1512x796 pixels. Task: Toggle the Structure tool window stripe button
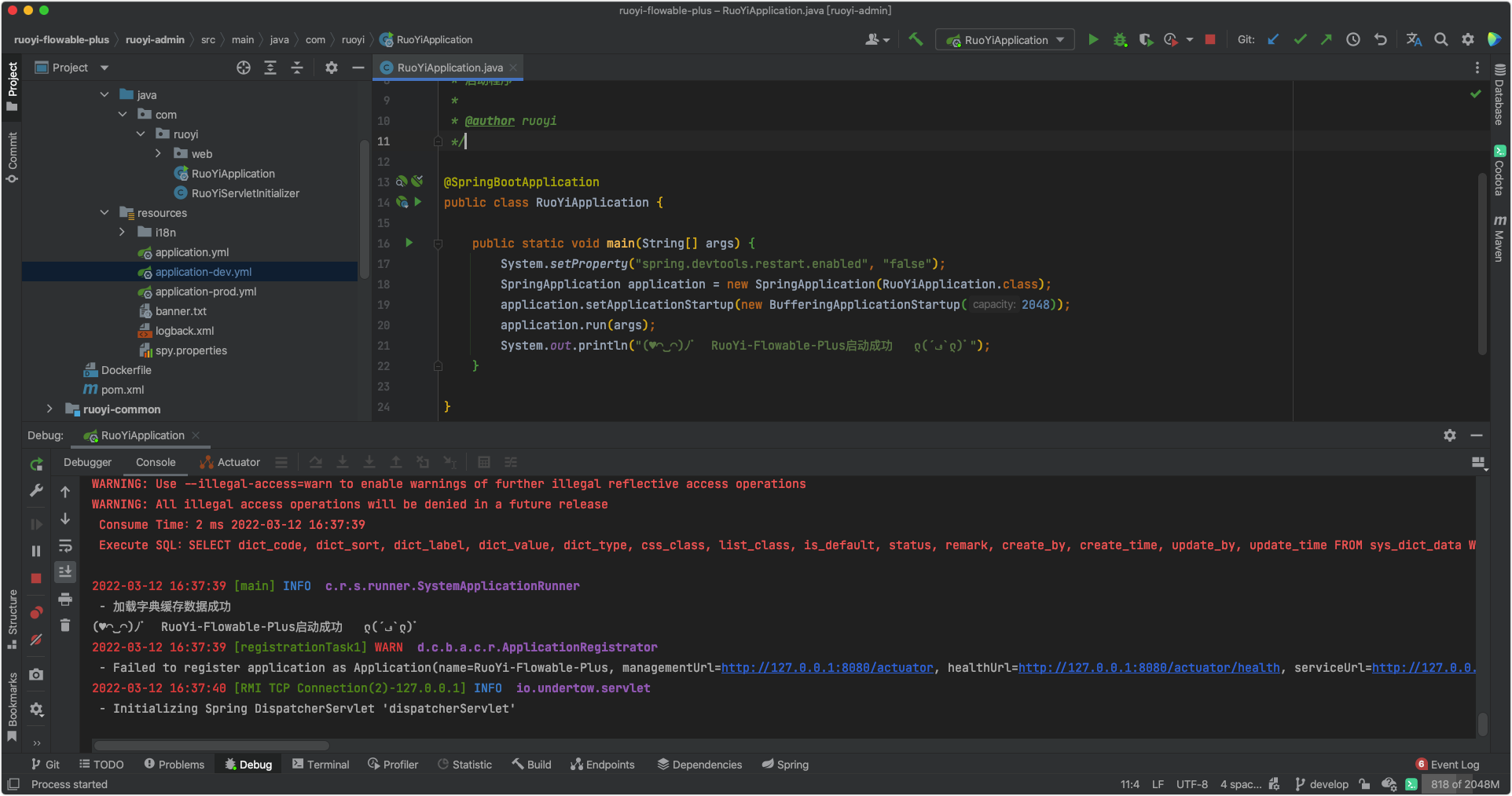[x=12, y=619]
